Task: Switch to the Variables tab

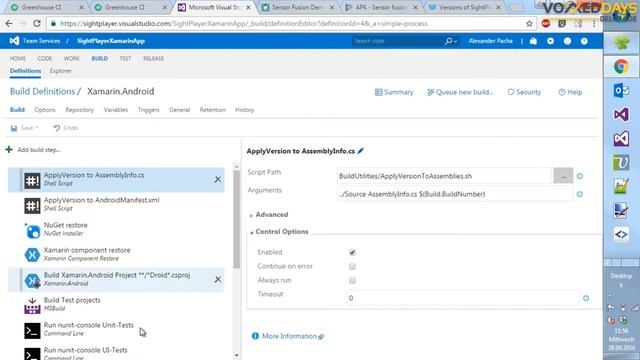Action: tap(116, 110)
